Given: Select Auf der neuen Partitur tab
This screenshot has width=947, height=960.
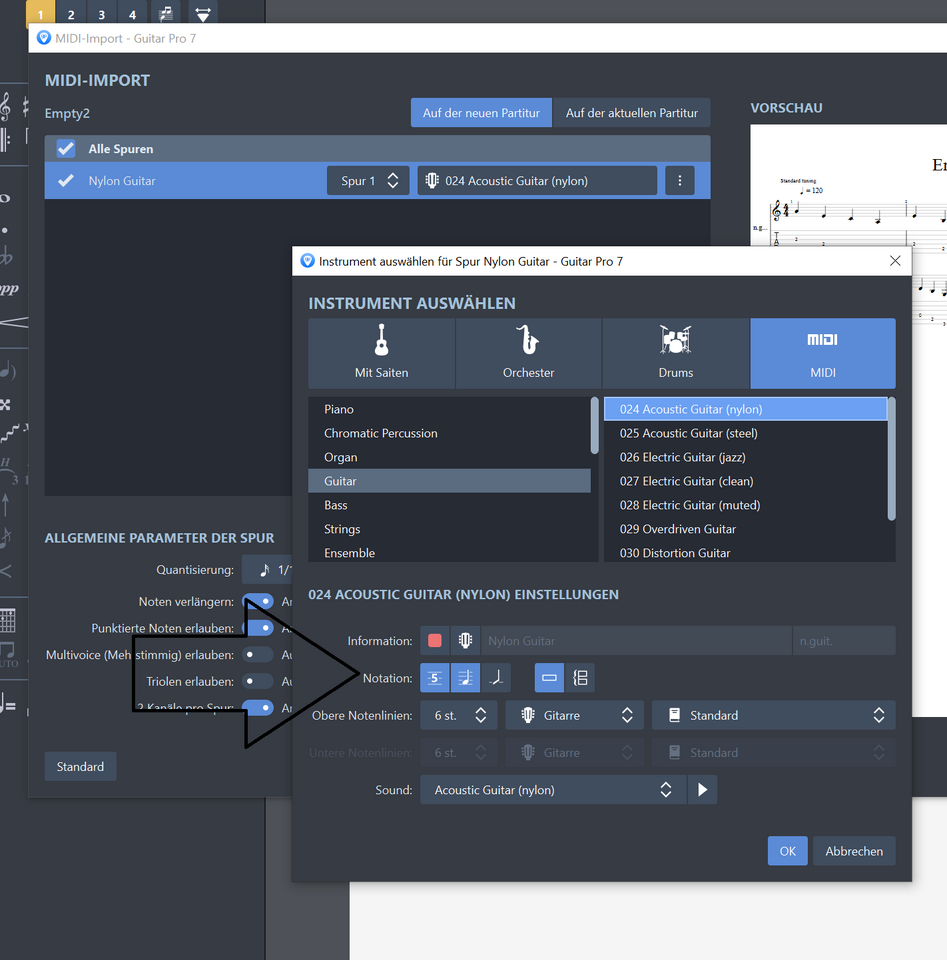Looking at the screenshot, I should 481,113.
